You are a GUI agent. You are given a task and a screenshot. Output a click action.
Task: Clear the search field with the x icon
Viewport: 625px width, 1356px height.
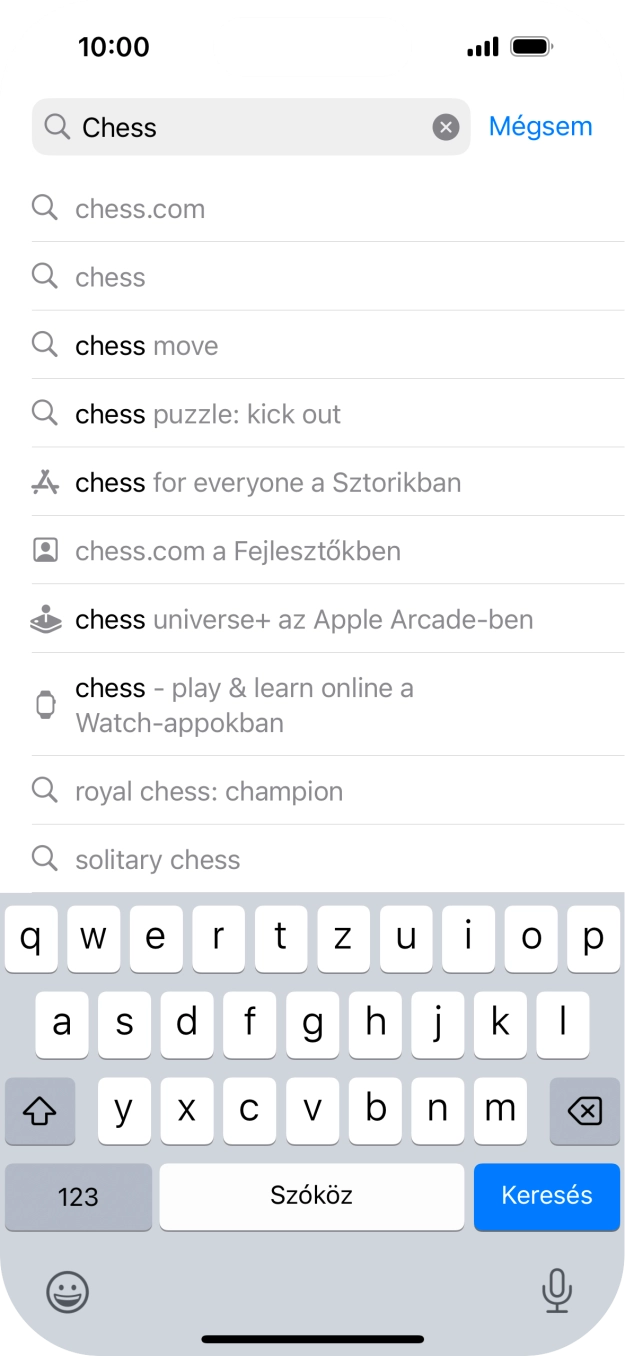coord(444,126)
